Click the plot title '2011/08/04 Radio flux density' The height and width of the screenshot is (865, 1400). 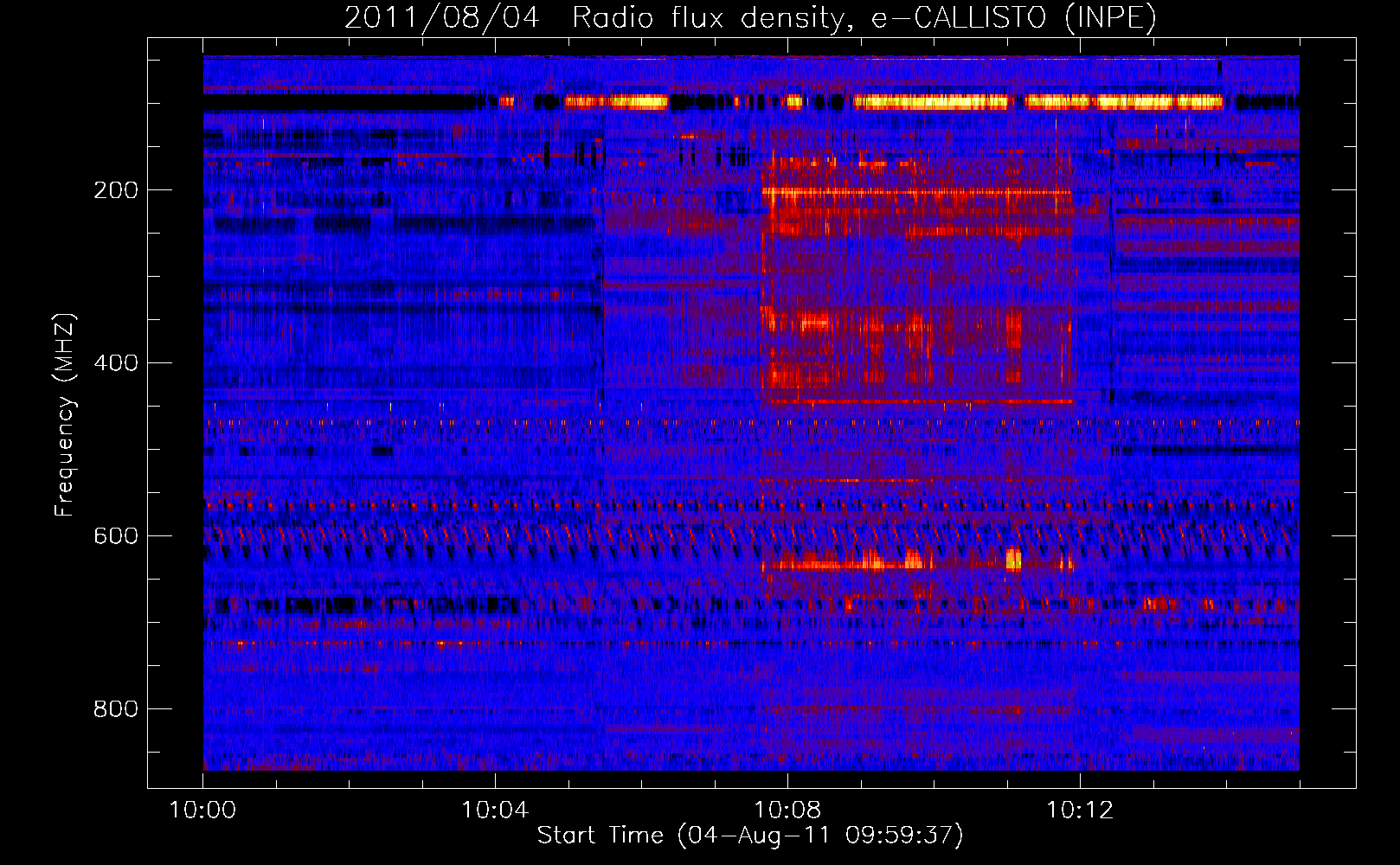pyautogui.click(x=750, y=17)
